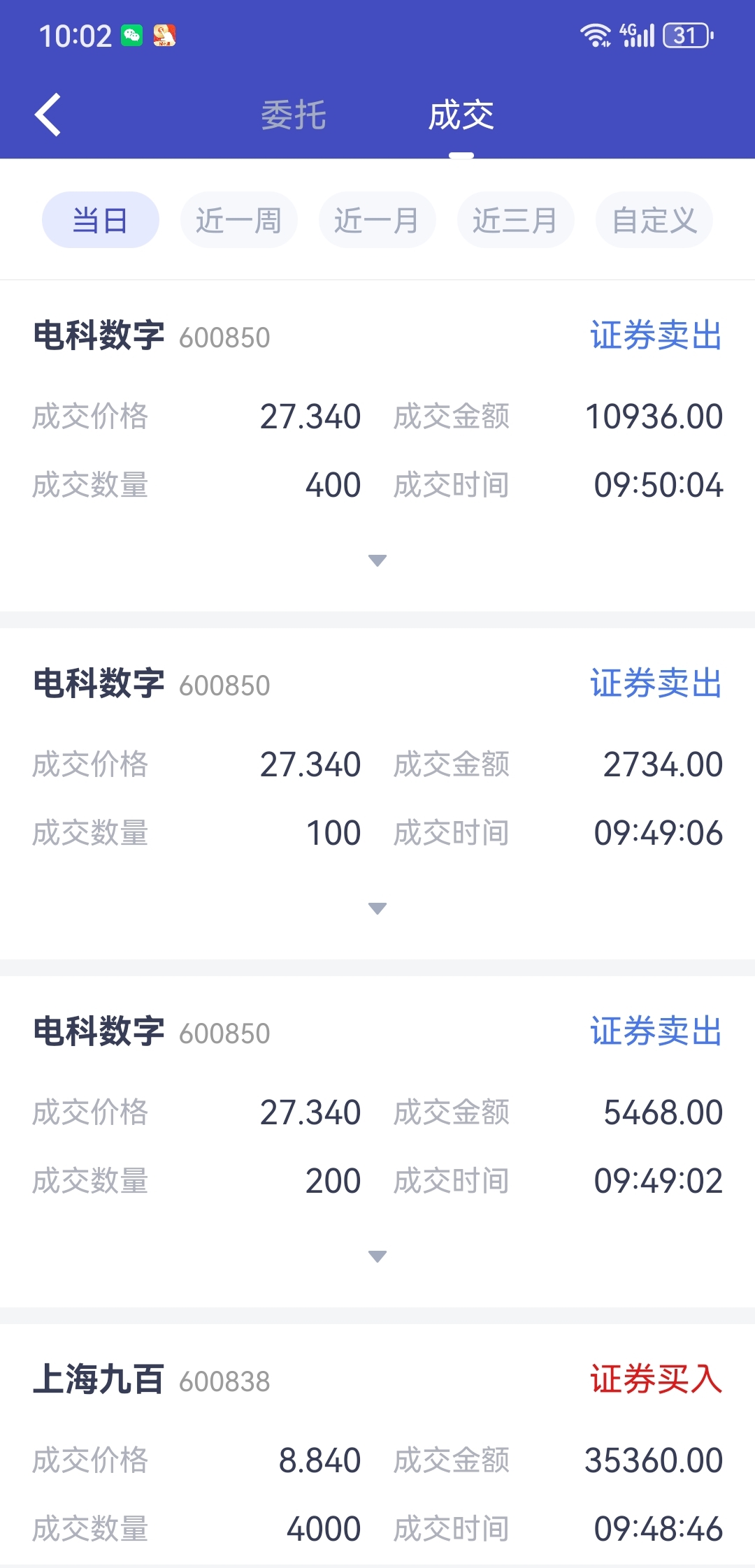755x1568 pixels.
Task: Tap the WeChat notification icon in status bar
Action: pos(131,36)
